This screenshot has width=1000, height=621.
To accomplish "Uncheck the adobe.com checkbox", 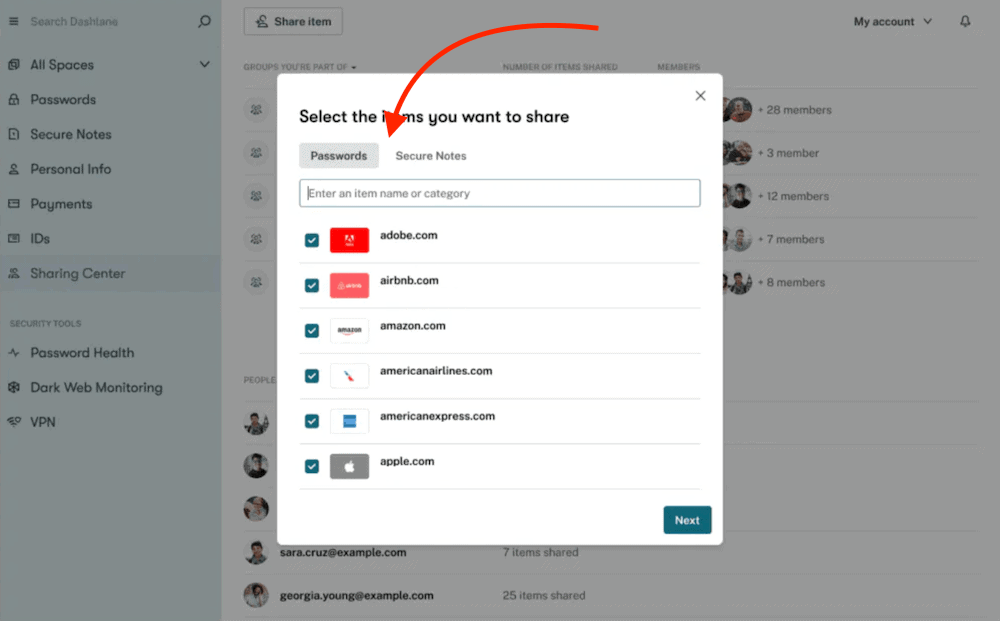I will click(x=312, y=240).
